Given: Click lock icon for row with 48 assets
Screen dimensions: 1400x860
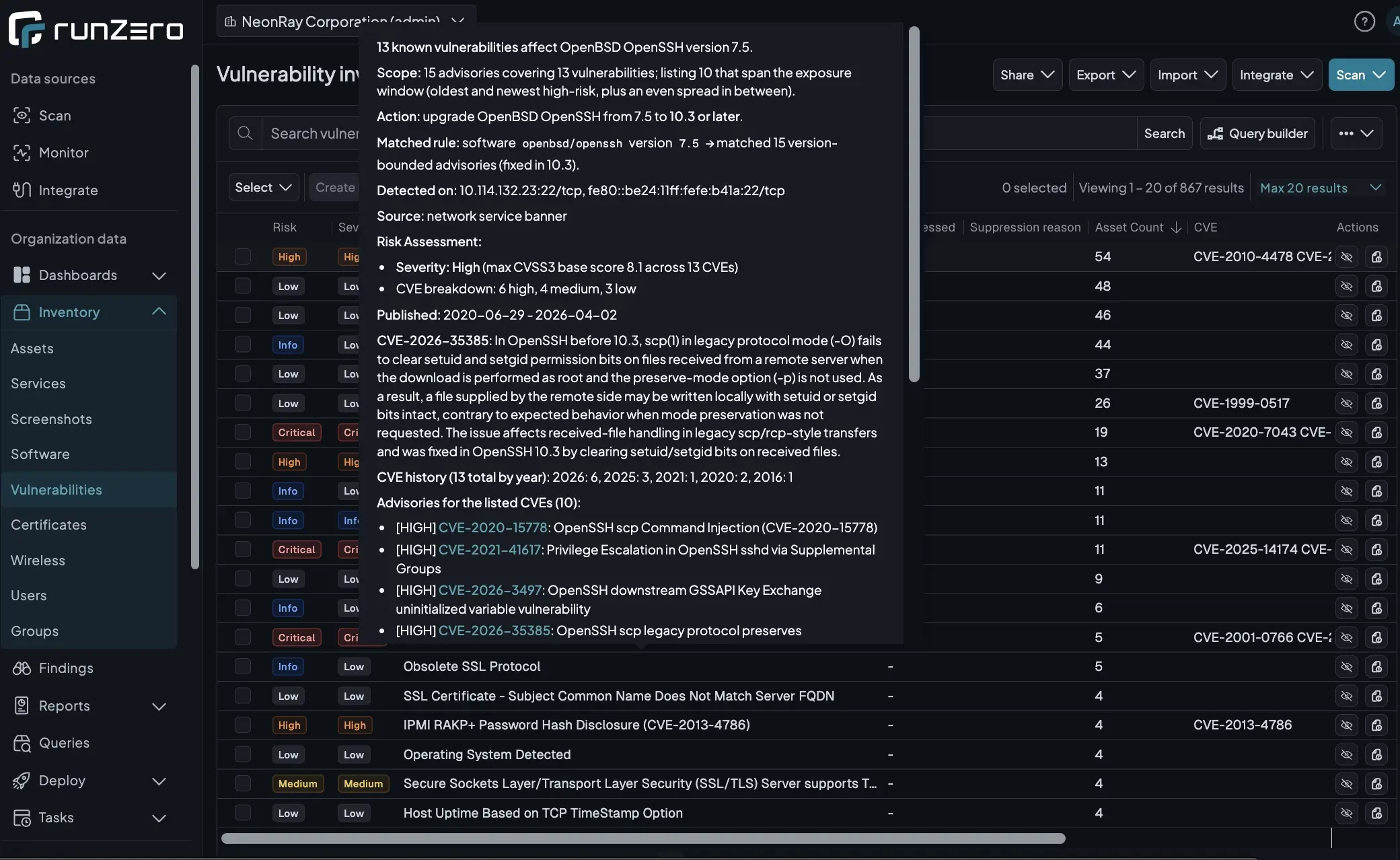Looking at the screenshot, I should click(x=1376, y=287).
